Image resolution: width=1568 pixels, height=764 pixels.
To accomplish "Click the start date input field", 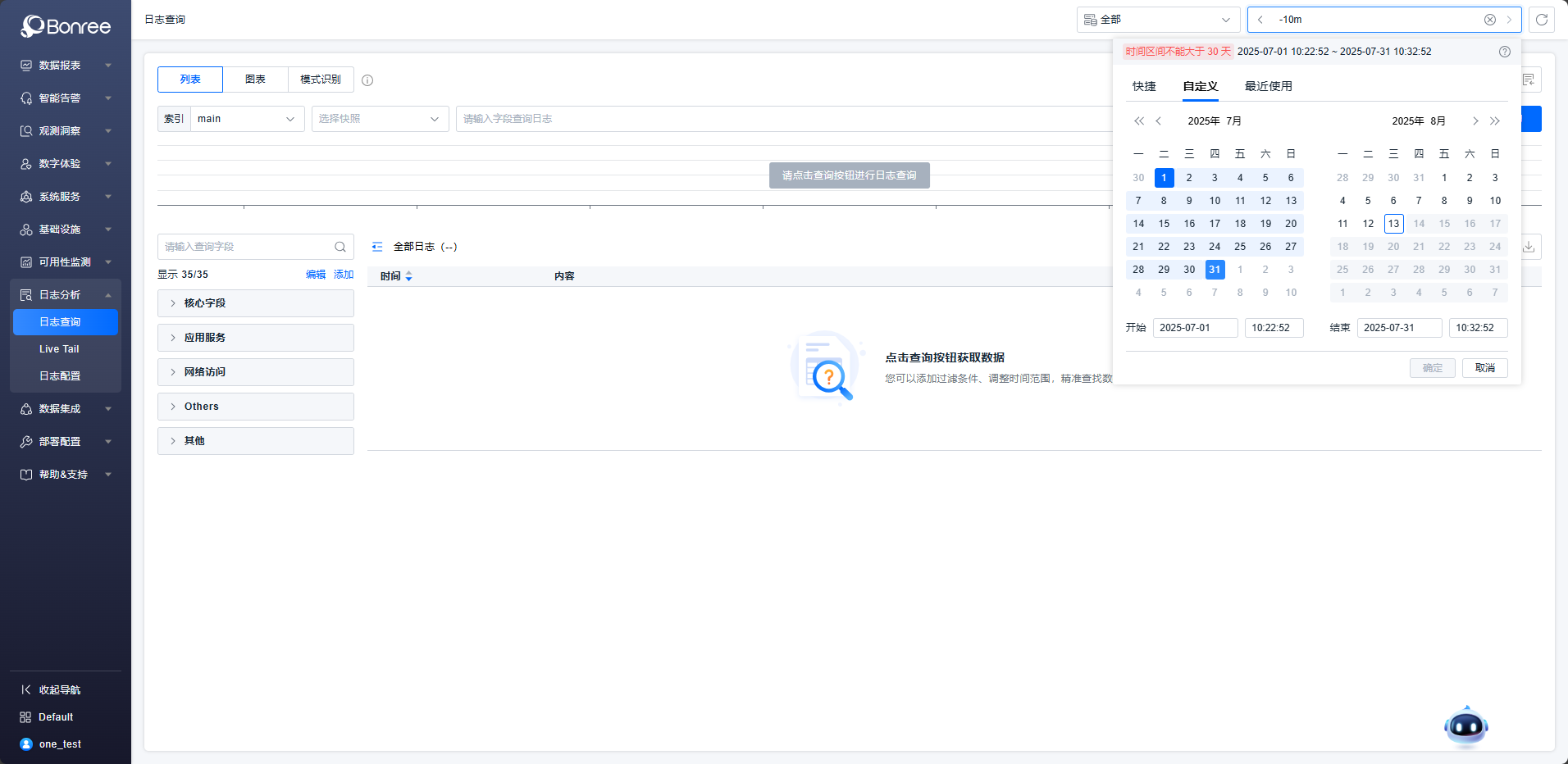I will click(x=1195, y=328).
